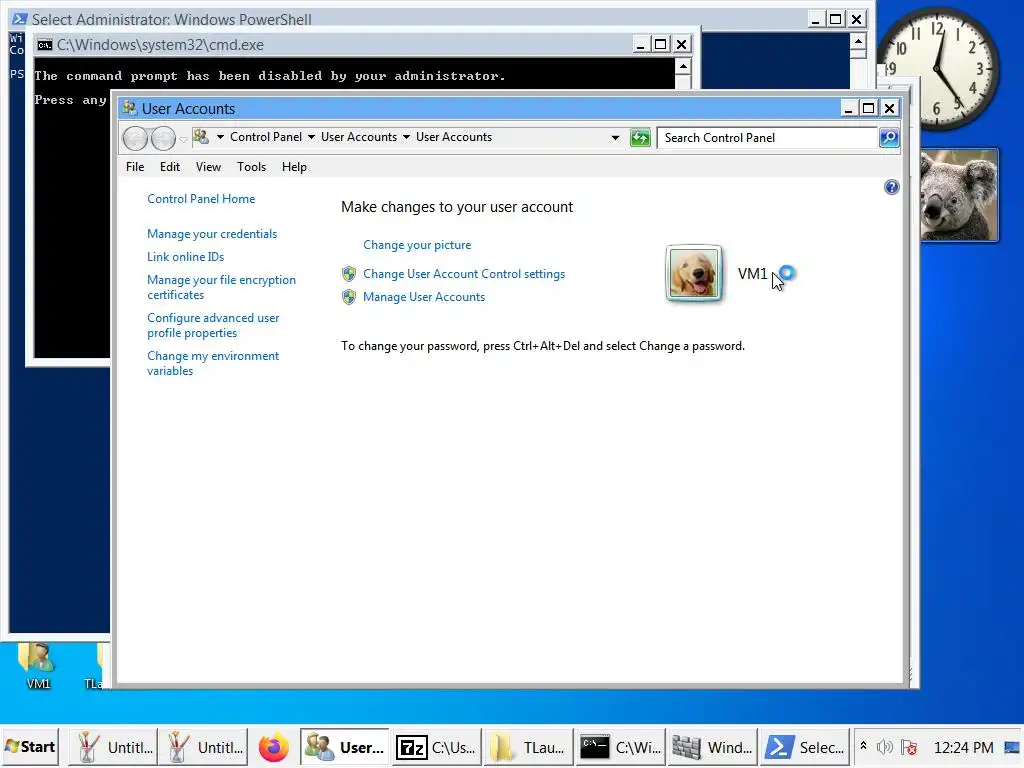Image resolution: width=1024 pixels, height=768 pixels.
Task: Click the User Accounts title bar icon
Action: click(129, 108)
